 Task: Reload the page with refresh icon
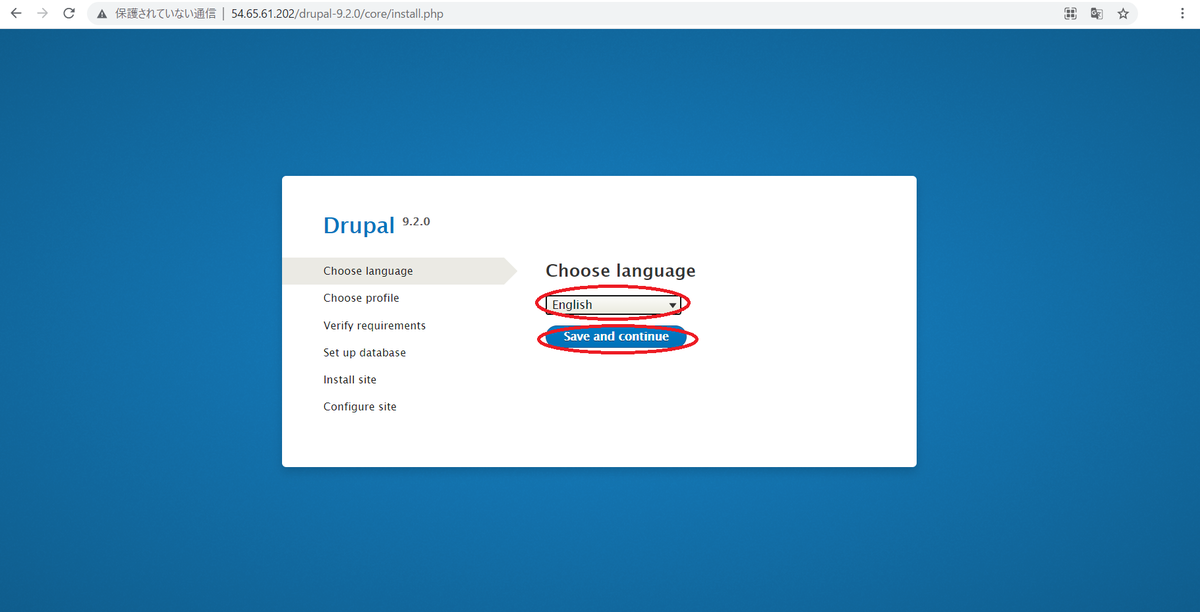click(x=69, y=14)
